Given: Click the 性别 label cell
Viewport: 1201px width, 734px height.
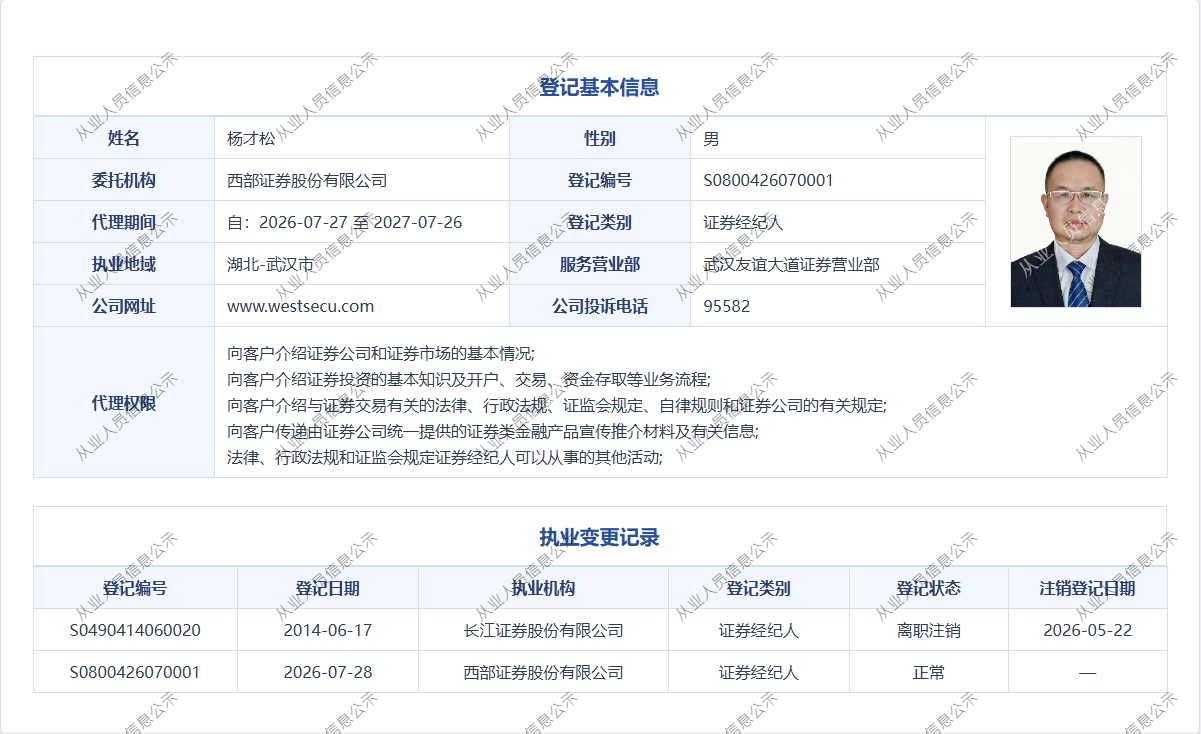Looking at the screenshot, I should tap(600, 138).
